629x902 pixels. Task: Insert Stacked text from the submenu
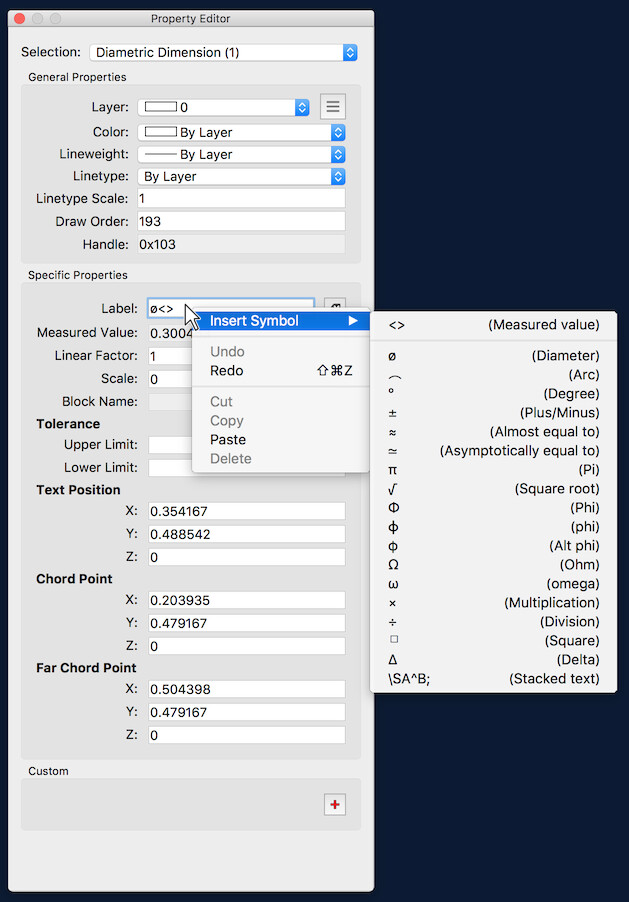494,679
